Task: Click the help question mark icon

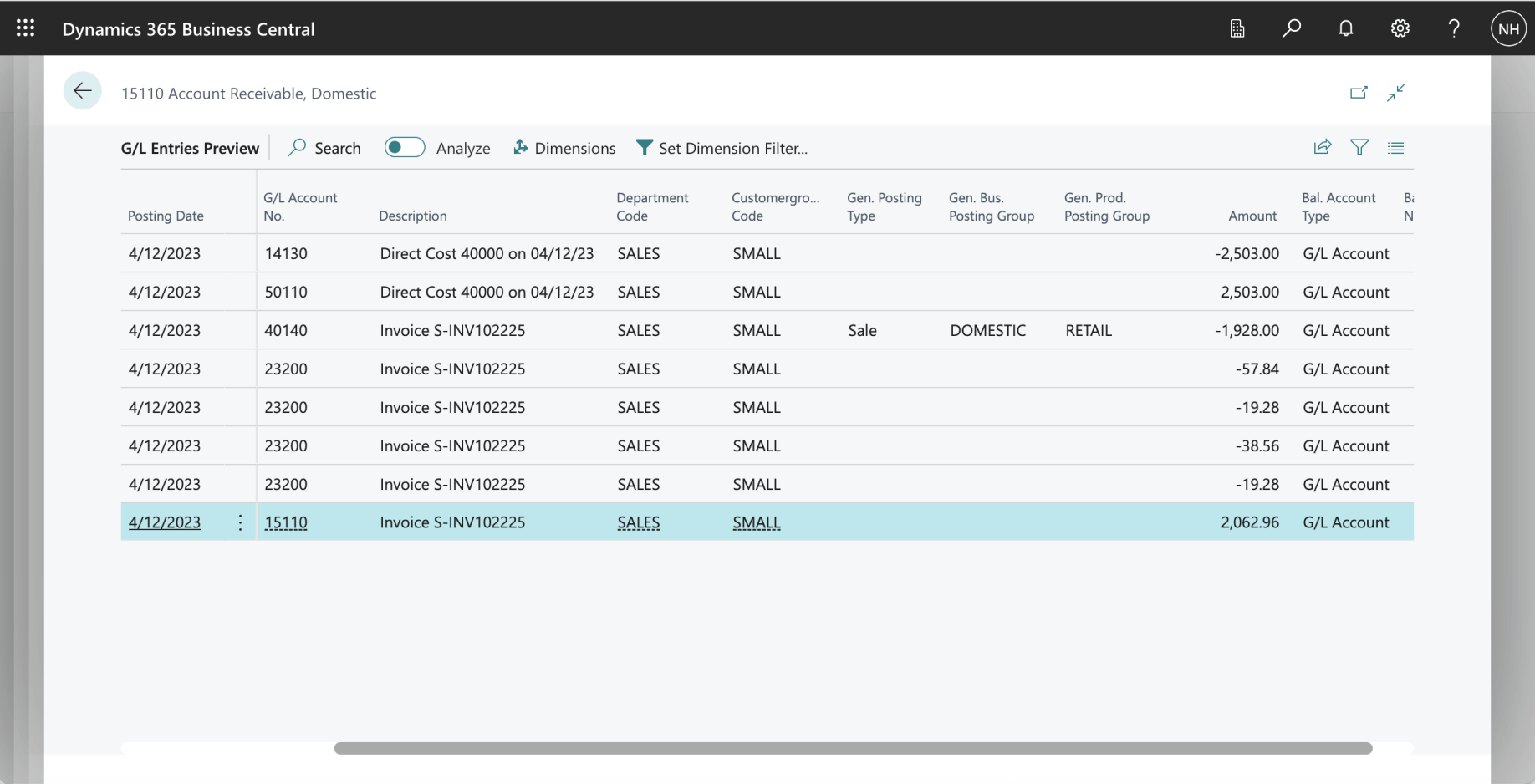Action: 1454,28
